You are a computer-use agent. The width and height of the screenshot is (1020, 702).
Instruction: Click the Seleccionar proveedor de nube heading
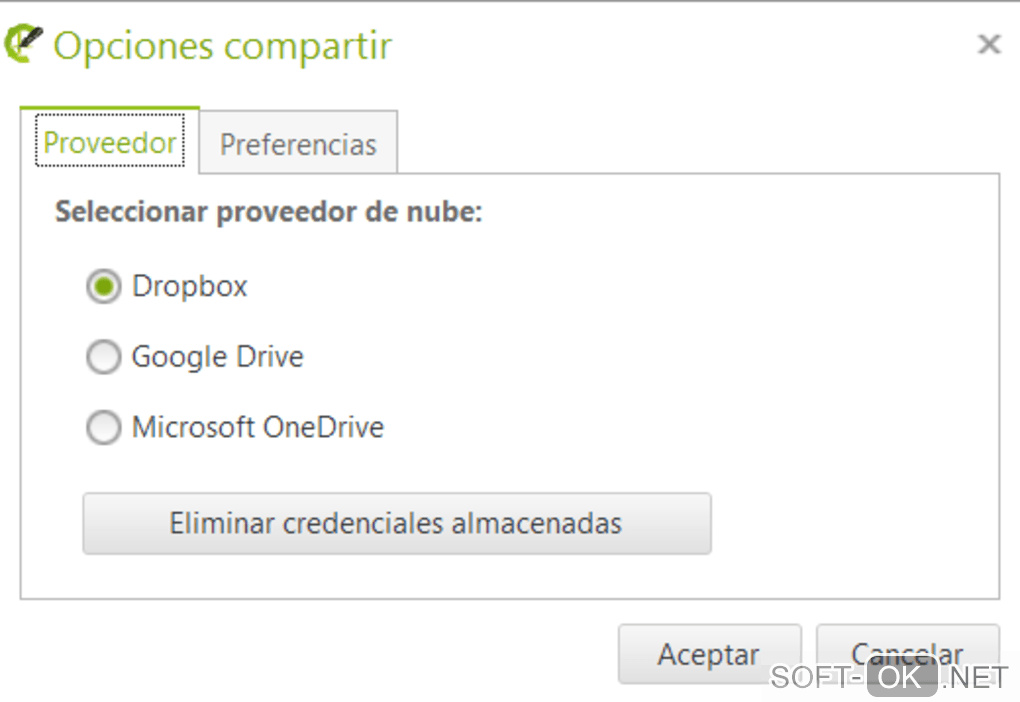tap(269, 212)
